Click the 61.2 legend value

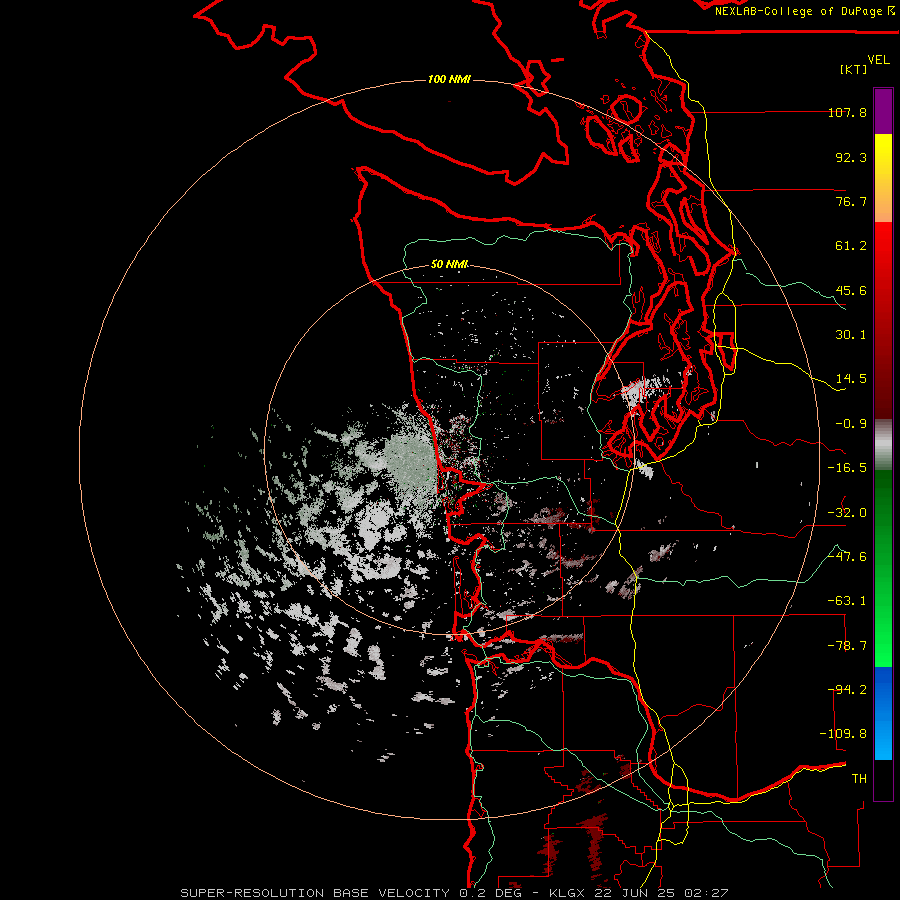click(851, 246)
